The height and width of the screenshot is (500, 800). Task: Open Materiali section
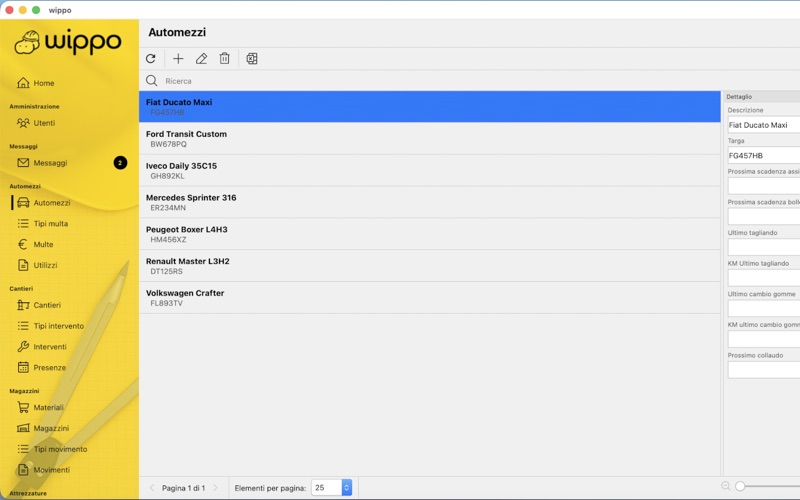pyautogui.click(x=48, y=407)
